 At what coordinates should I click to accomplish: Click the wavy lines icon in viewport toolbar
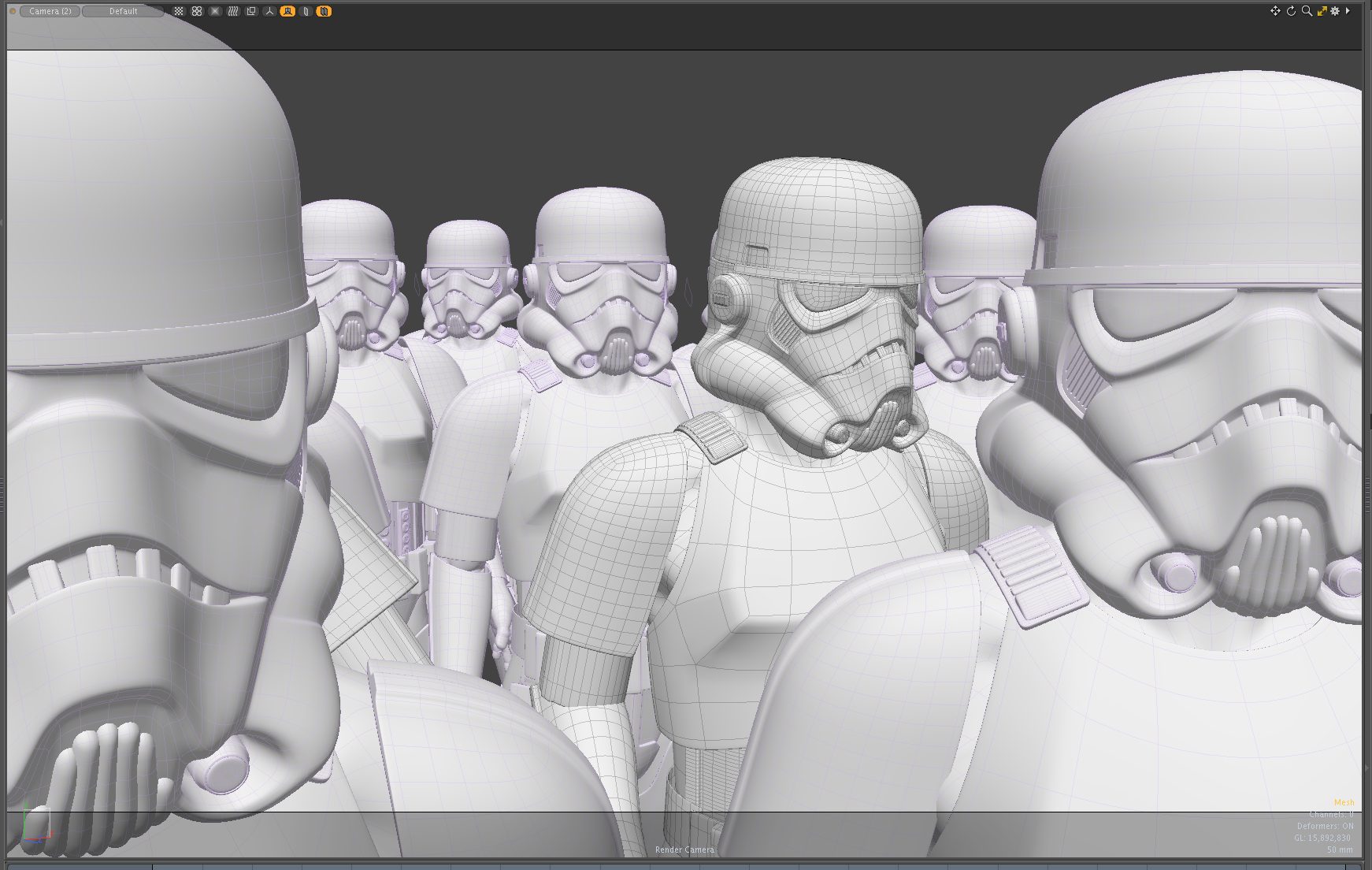(233, 11)
